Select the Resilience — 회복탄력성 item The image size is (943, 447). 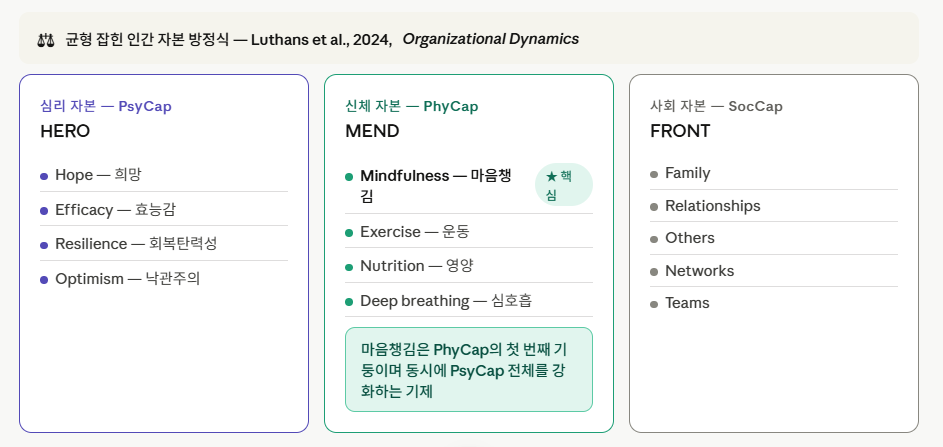[x=164, y=244]
